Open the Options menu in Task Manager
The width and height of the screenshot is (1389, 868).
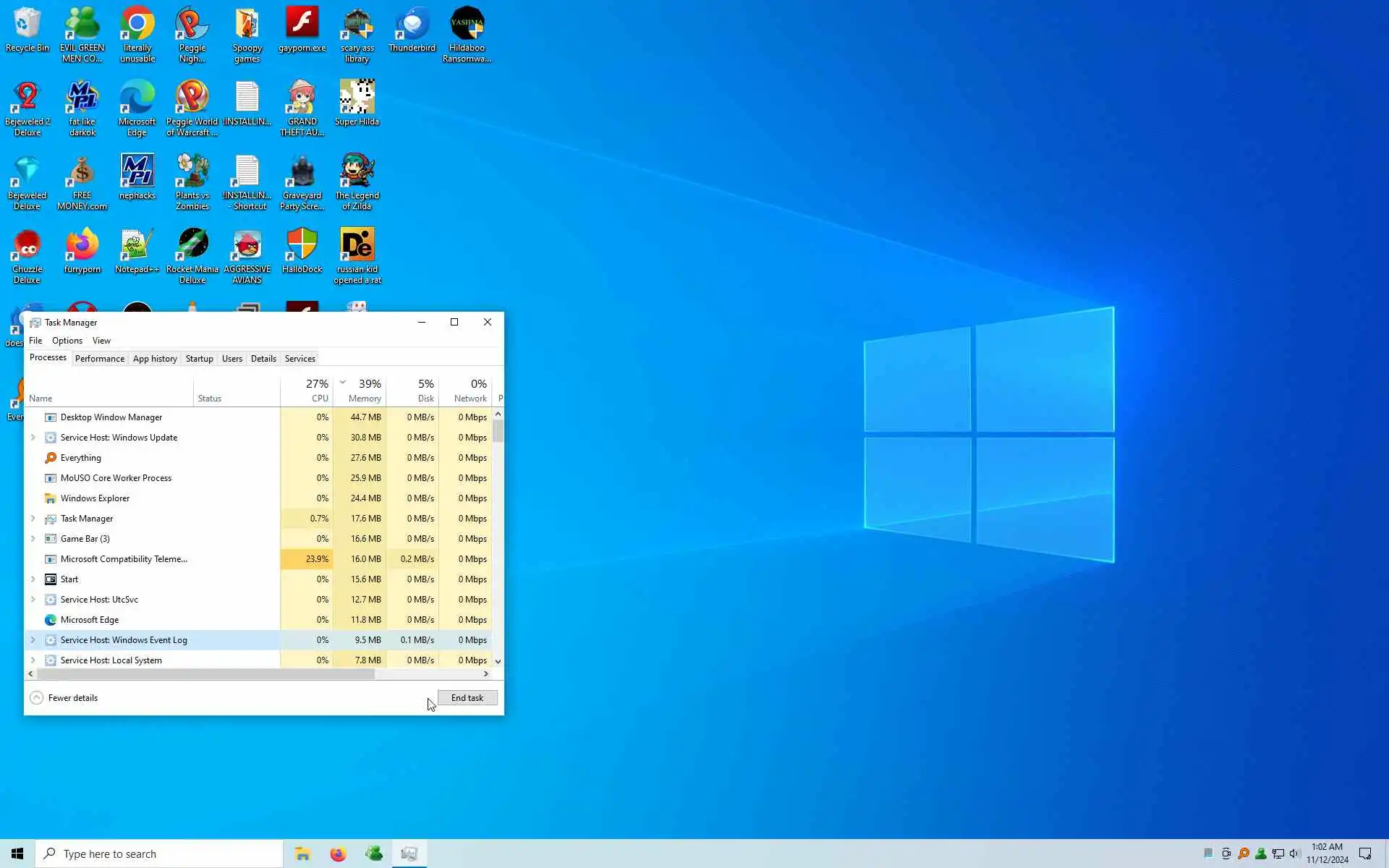[67, 341]
